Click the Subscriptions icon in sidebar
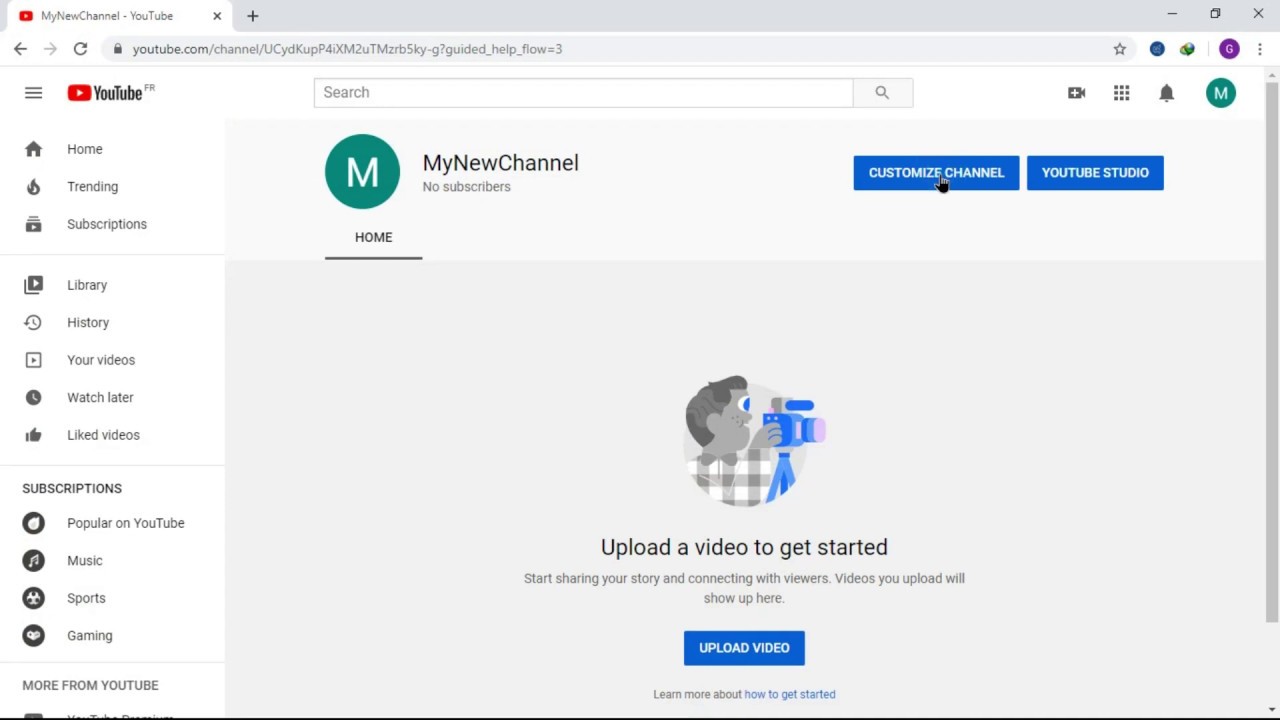The image size is (1280, 720). [33, 224]
